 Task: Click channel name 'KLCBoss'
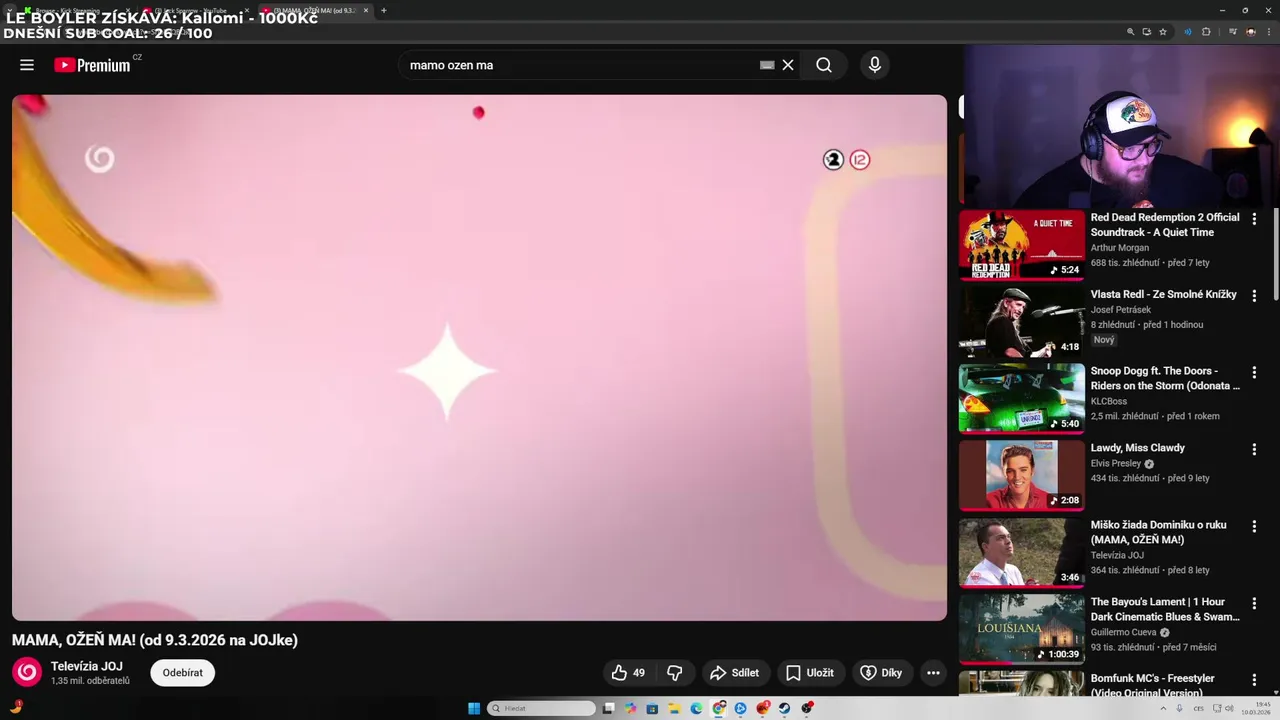click(1109, 401)
